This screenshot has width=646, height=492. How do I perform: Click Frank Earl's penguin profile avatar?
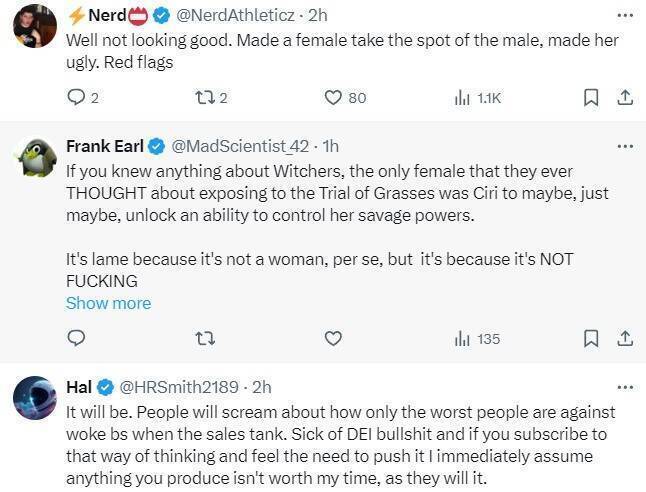[34, 157]
